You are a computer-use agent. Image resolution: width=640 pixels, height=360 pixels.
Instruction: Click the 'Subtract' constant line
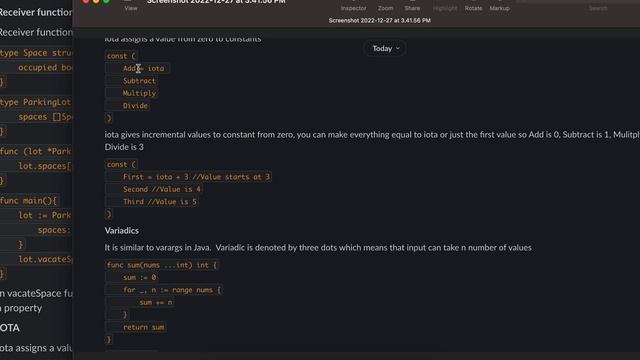pyautogui.click(x=139, y=81)
